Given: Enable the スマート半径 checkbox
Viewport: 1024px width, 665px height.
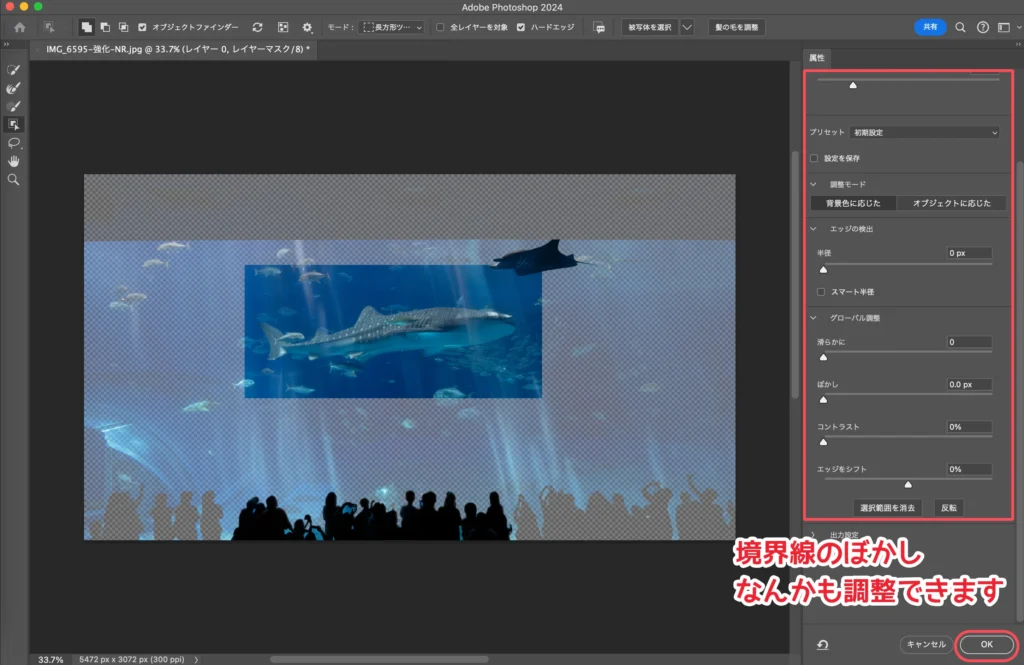Looking at the screenshot, I should (821, 292).
